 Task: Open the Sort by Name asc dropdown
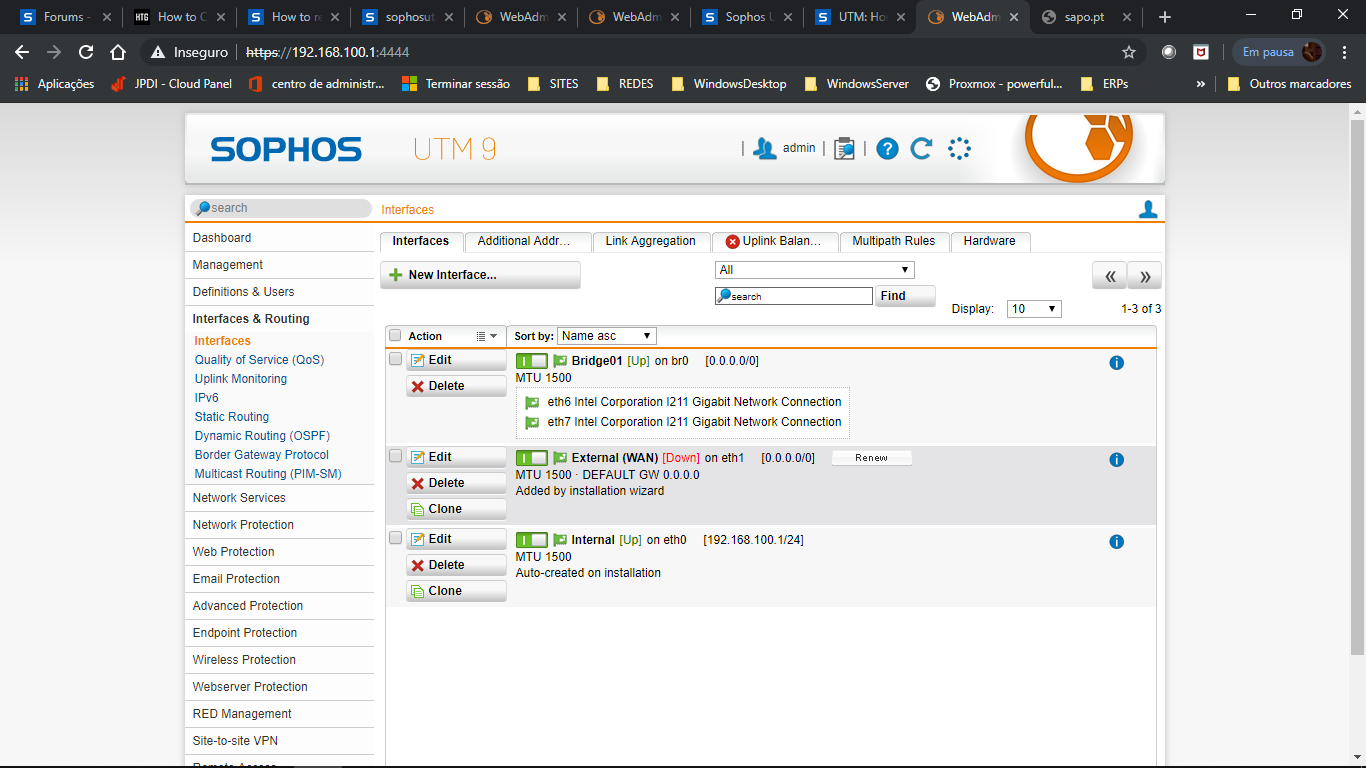click(x=607, y=336)
